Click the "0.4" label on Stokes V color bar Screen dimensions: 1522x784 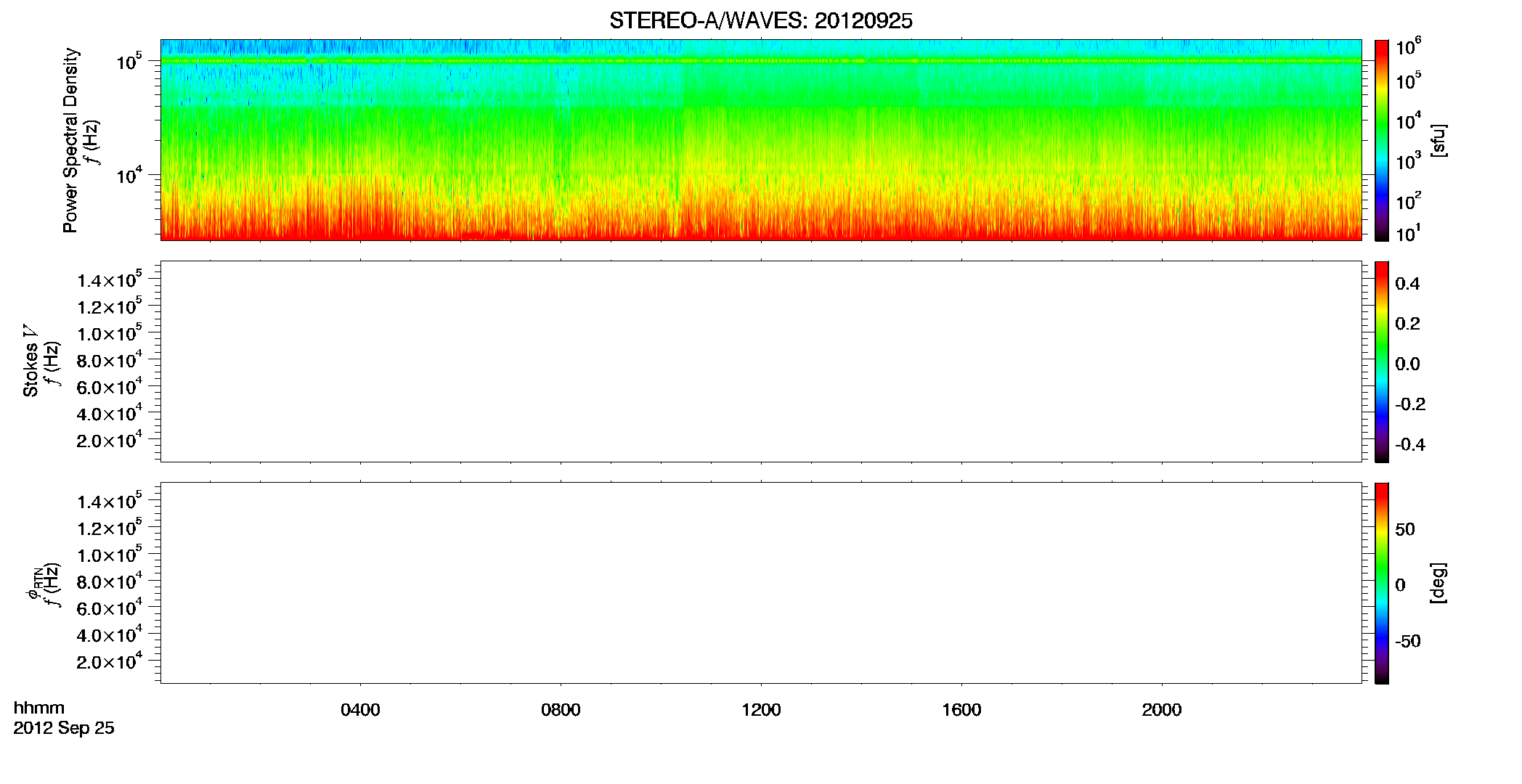(x=1407, y=284)
